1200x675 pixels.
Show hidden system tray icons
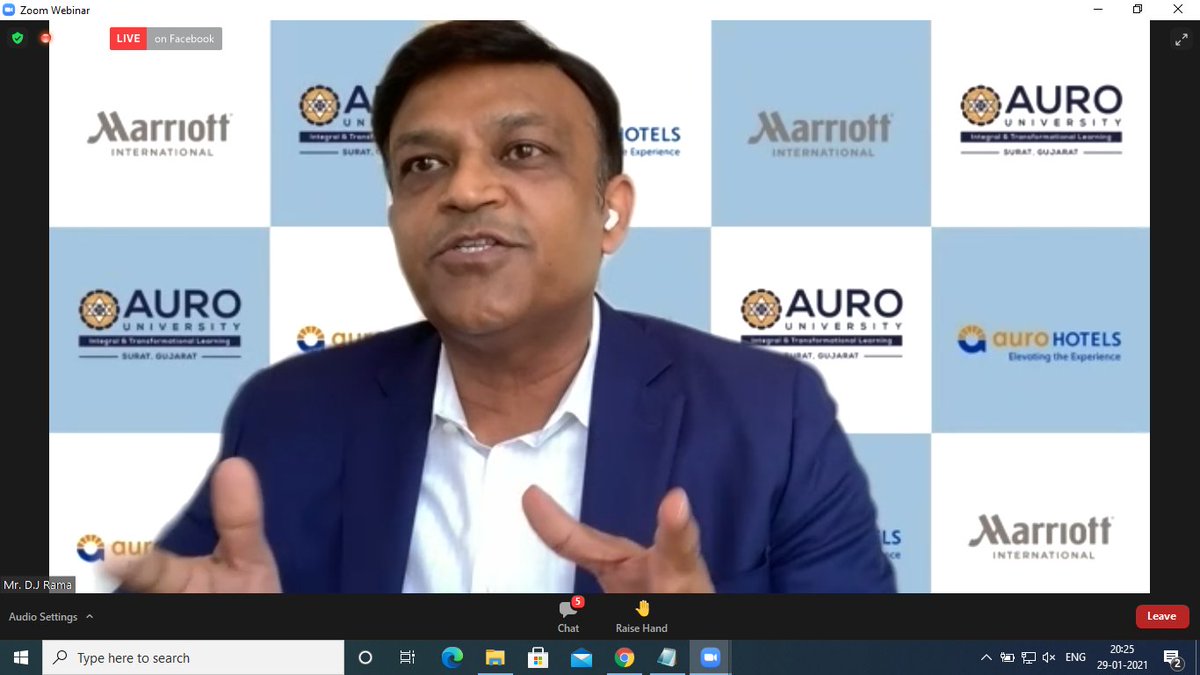986,657
